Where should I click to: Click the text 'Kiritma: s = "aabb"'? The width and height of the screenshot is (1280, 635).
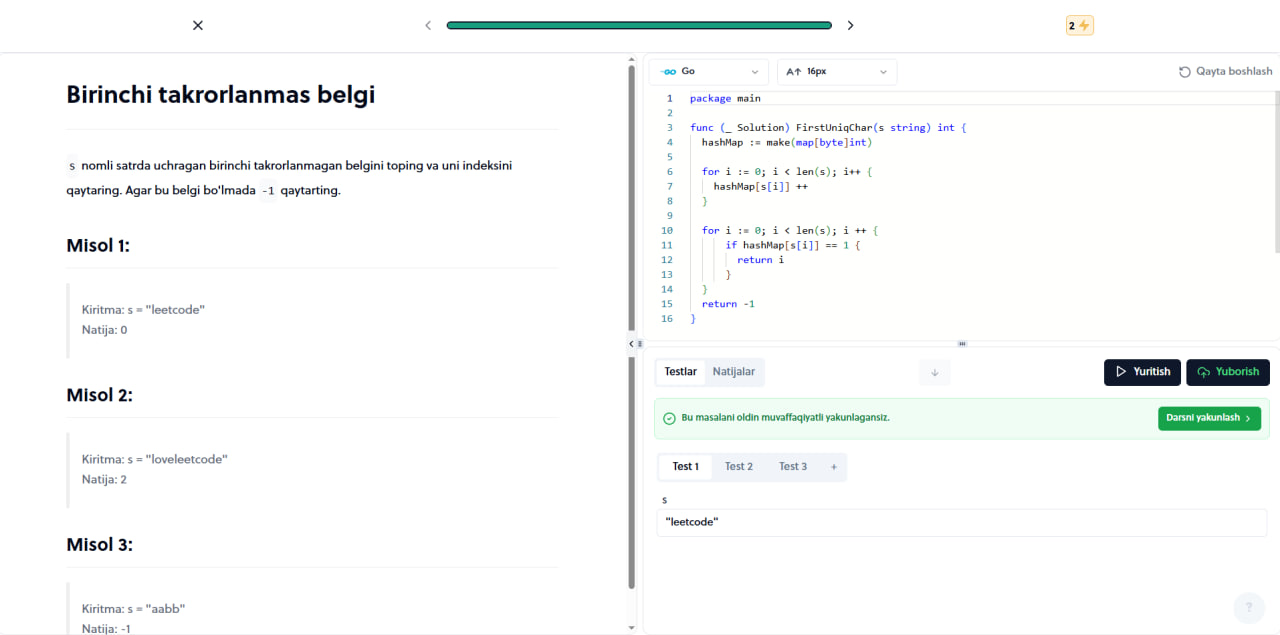point(134,609)
